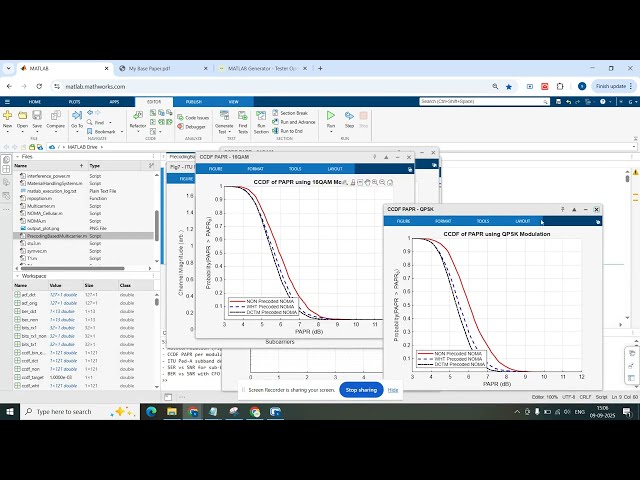Click the zoom in icon on 16QAM axes toolbar
The height and width of the screenshot is (480, 640).
(x=375, y=182)
